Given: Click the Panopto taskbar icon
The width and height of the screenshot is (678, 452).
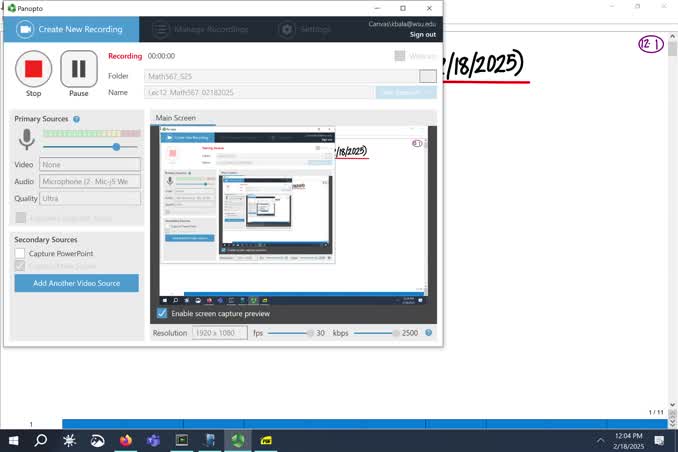Looking at the screenshot, I should [238, 440].
